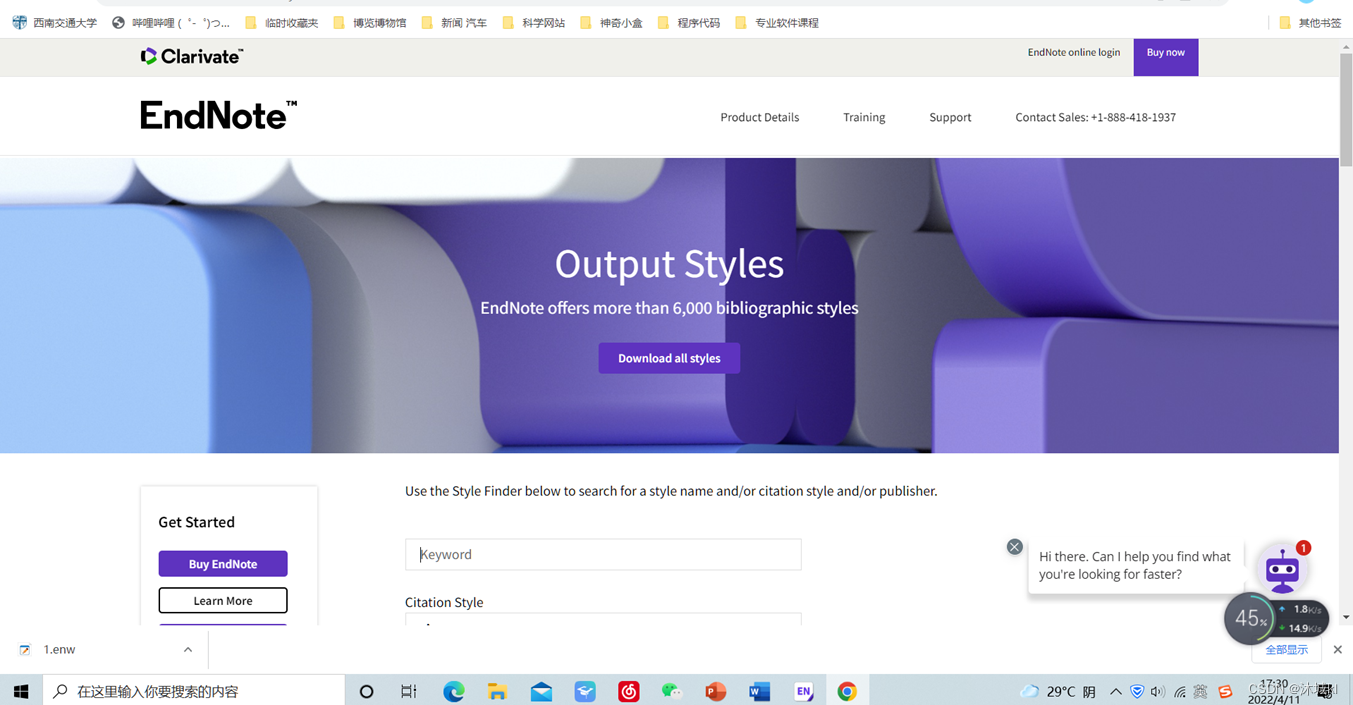Click the Buy EndNote button
This screenshot has width=1353, height=705.
pyautogui.click(x=223, y=564)
